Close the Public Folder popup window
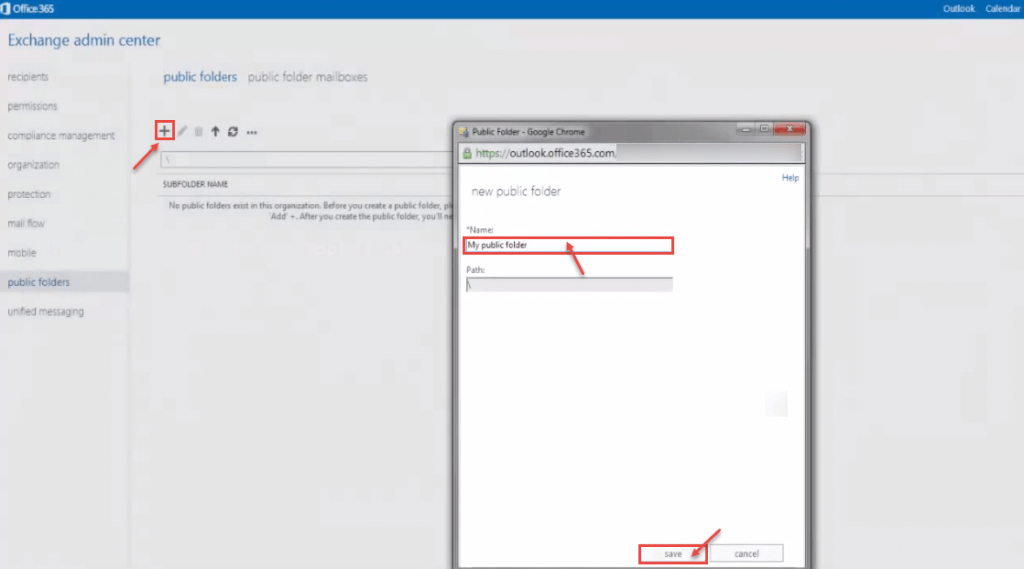This screenshot has height=569, width=1024. pyautogui.click(x=790, y=129)
